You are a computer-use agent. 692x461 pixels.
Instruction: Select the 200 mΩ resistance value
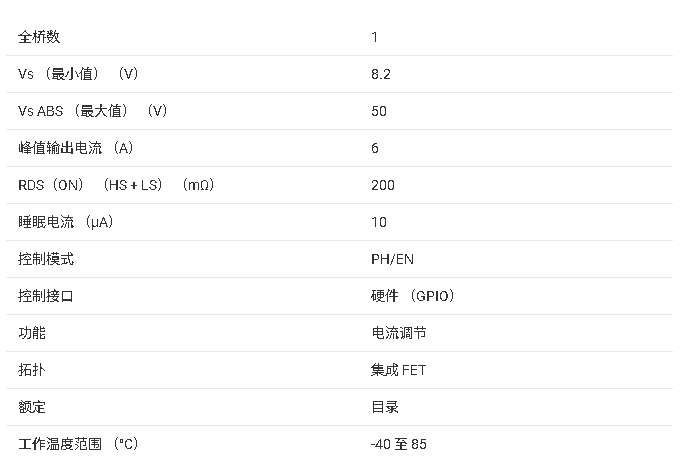(383, 185)
